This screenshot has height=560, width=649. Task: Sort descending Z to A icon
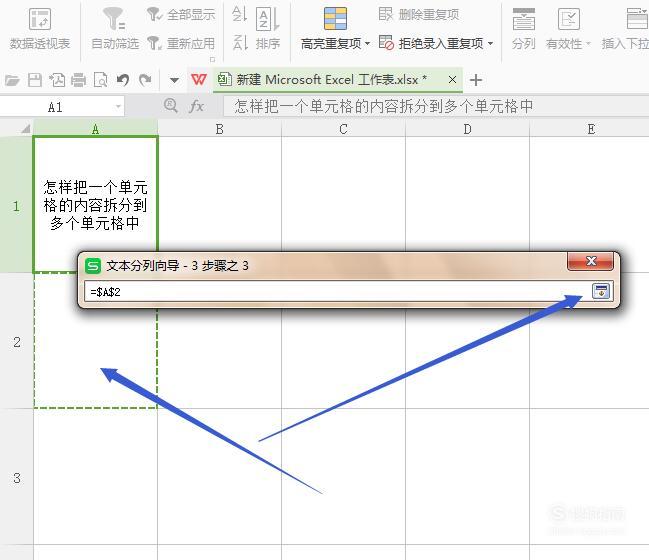(x=239, y=43)
